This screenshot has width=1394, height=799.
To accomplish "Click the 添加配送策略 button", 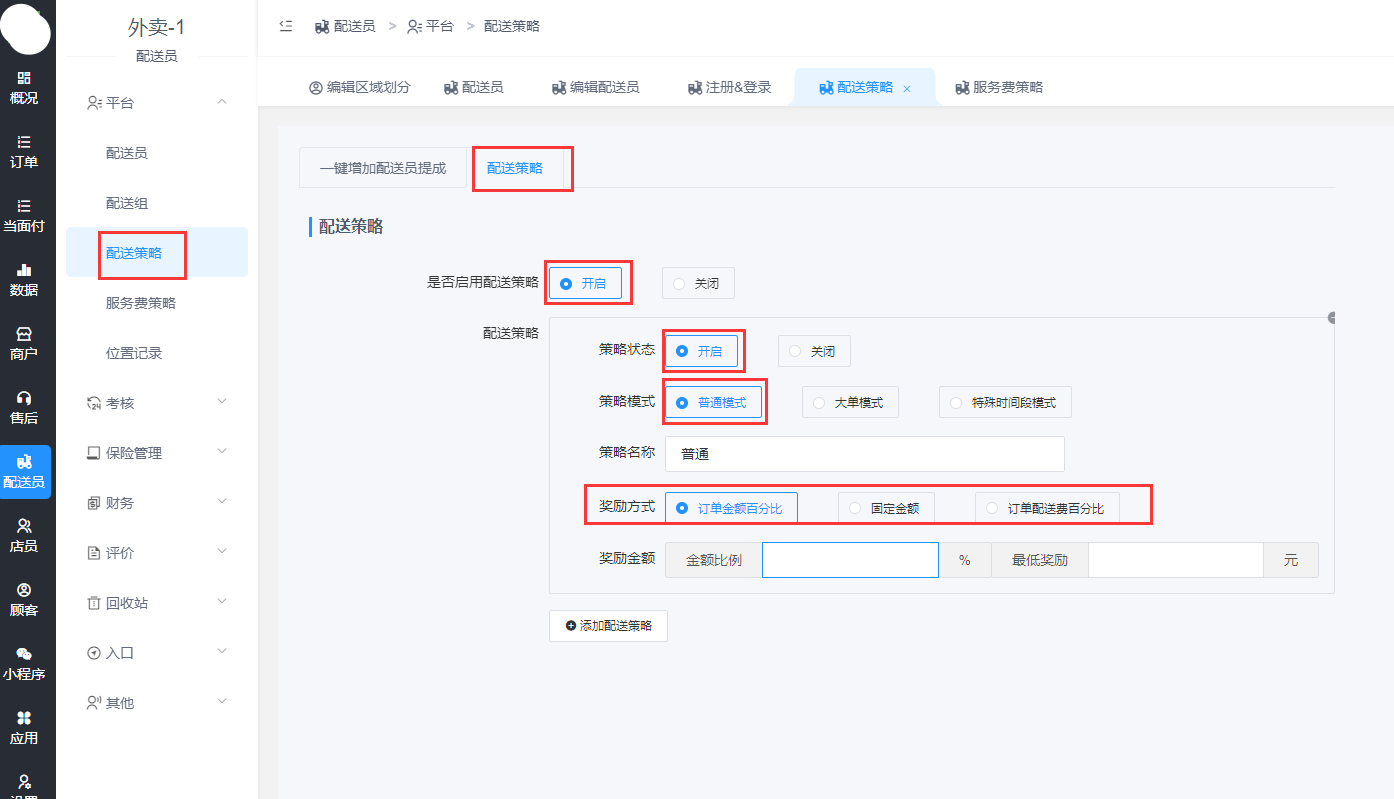I will click(608, 625).
